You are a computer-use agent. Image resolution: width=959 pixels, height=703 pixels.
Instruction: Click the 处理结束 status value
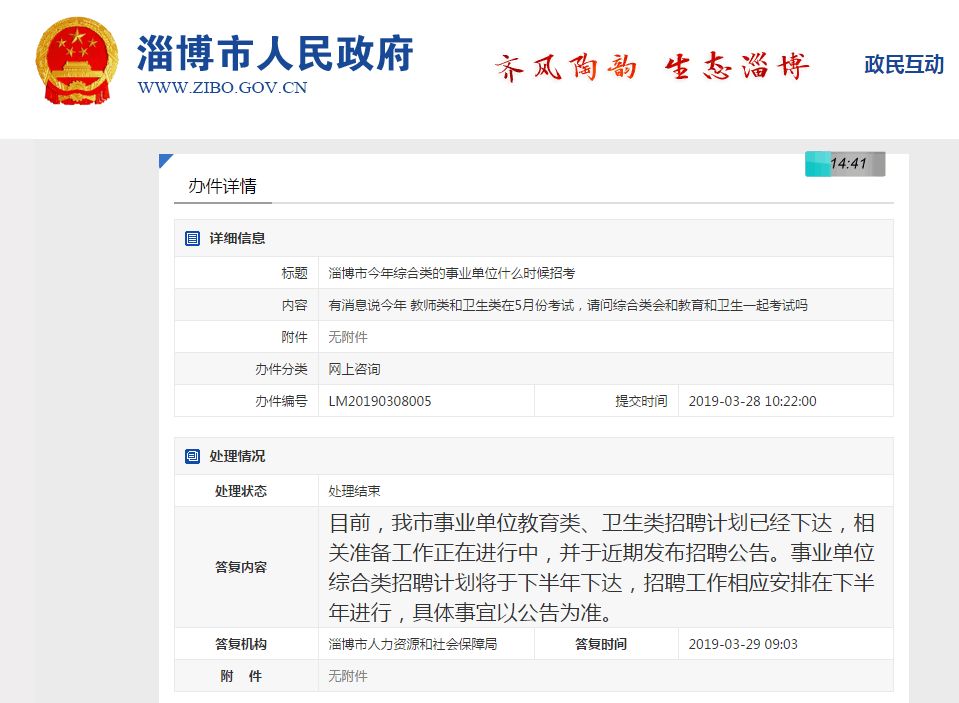point(355,491)
